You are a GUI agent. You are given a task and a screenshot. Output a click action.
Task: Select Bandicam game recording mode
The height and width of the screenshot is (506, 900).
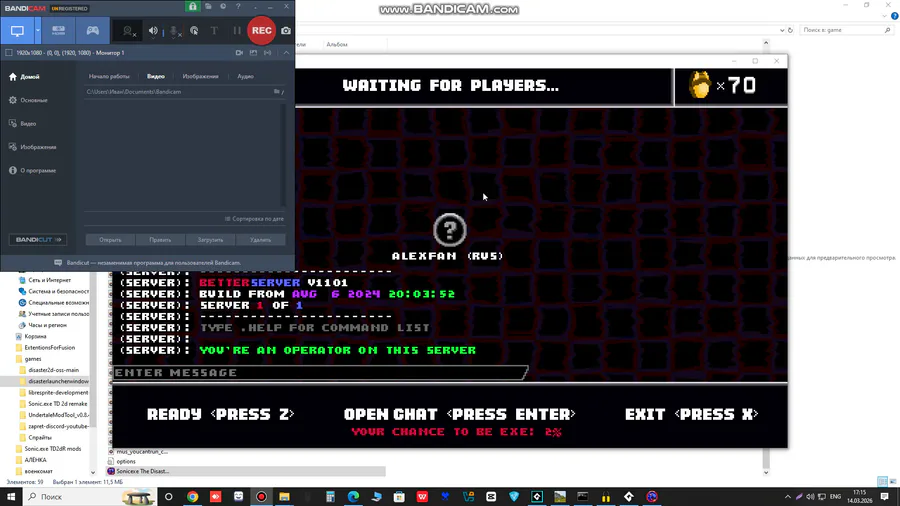point(92,31)
